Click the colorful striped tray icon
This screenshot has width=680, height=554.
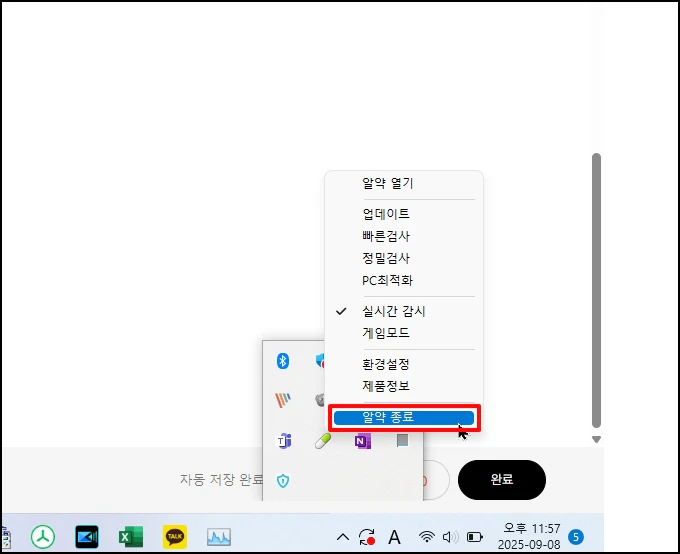pos(283,400)
